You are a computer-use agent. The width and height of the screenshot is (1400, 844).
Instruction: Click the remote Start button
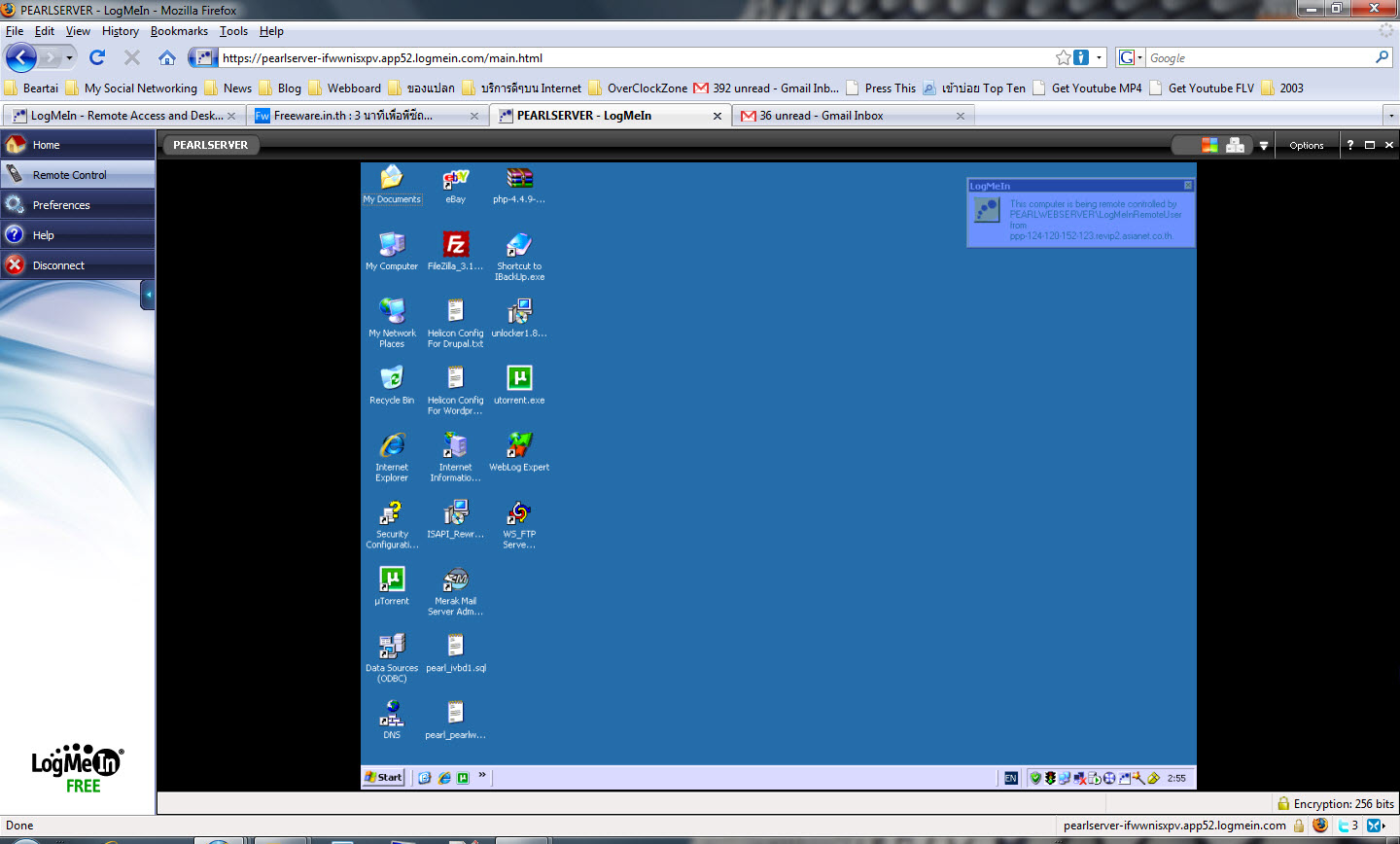(384, 777)
